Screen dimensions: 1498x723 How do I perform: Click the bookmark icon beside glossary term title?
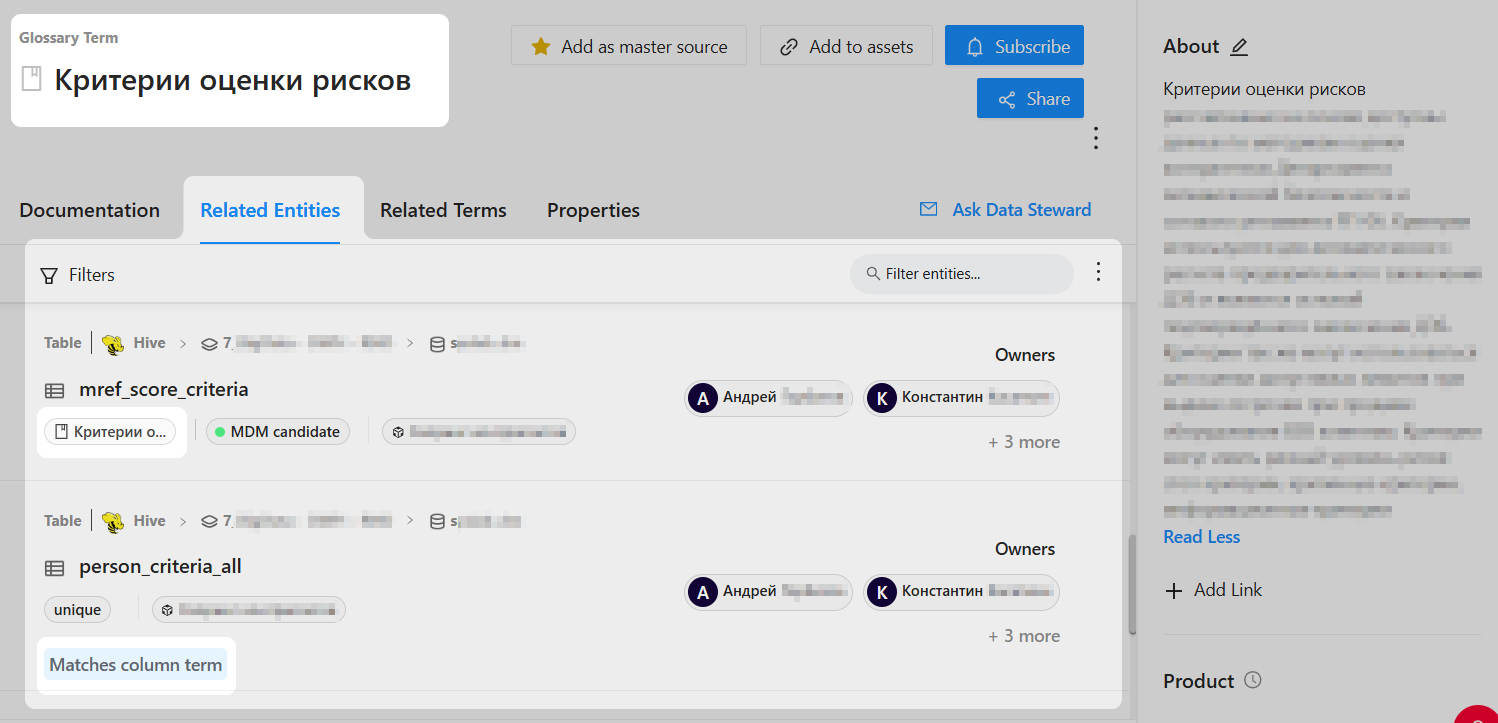(32, 80)
